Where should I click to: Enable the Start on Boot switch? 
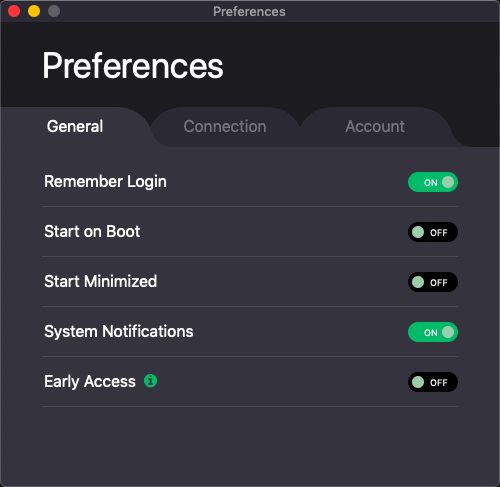point(433,232)
